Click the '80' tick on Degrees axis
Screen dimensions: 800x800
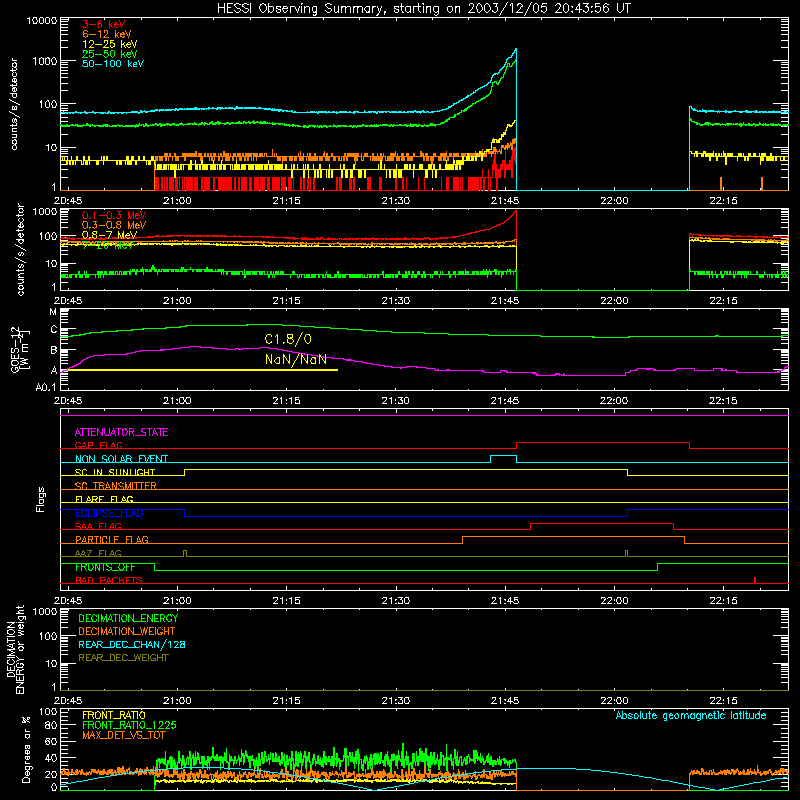(x=51, y=726)
